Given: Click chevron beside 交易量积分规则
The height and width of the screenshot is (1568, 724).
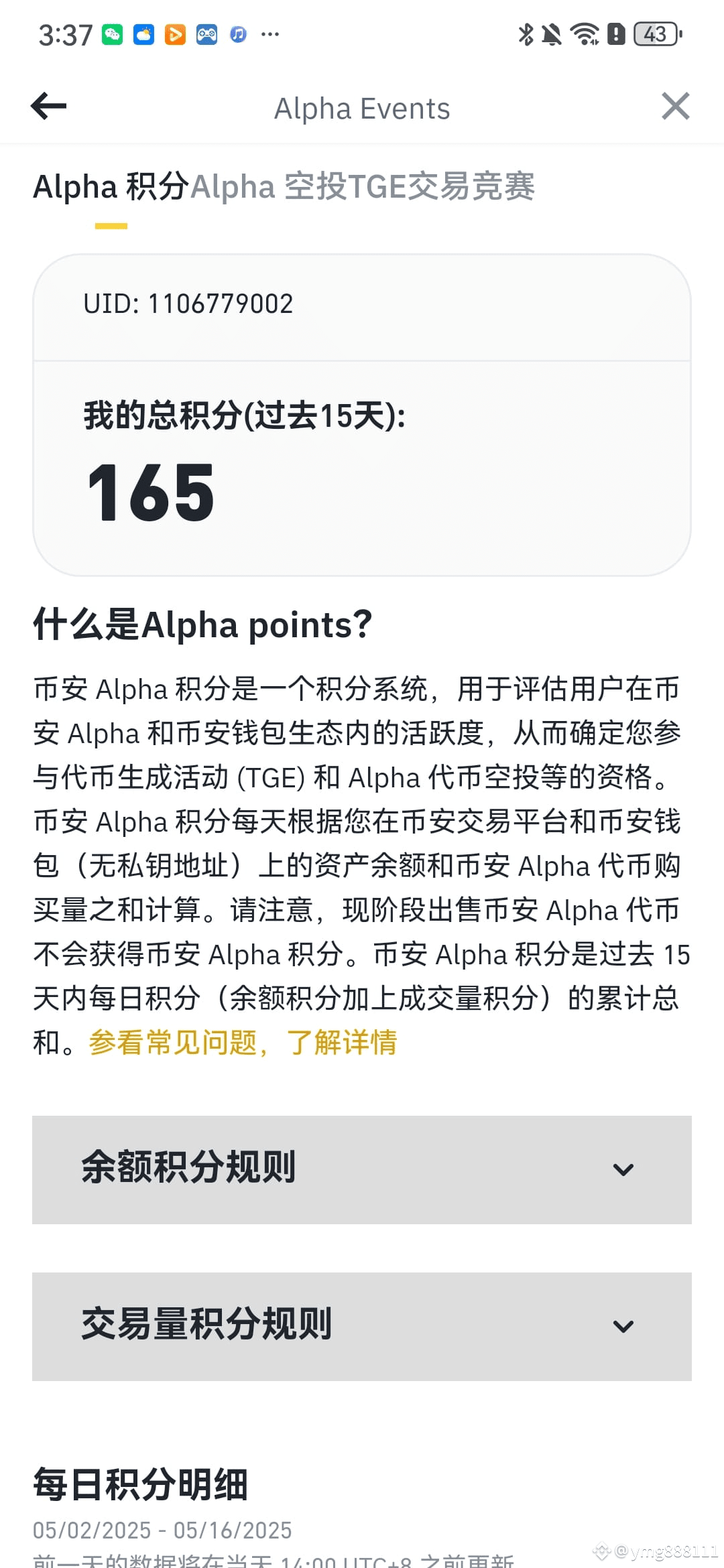Looking at the screenshot, I should [x=623, y=1327].
